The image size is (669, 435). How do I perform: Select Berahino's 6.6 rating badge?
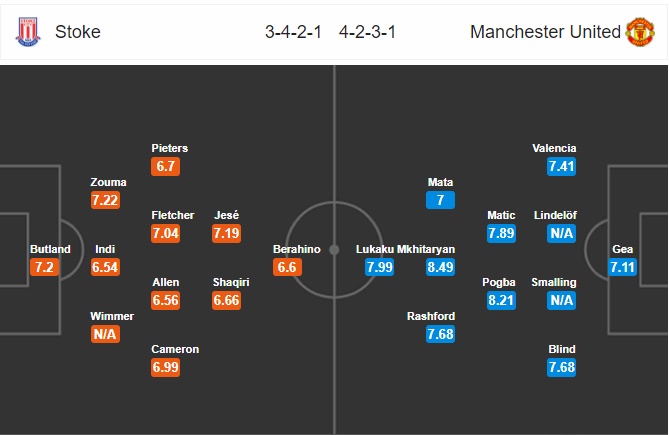[x=288, y=267]
